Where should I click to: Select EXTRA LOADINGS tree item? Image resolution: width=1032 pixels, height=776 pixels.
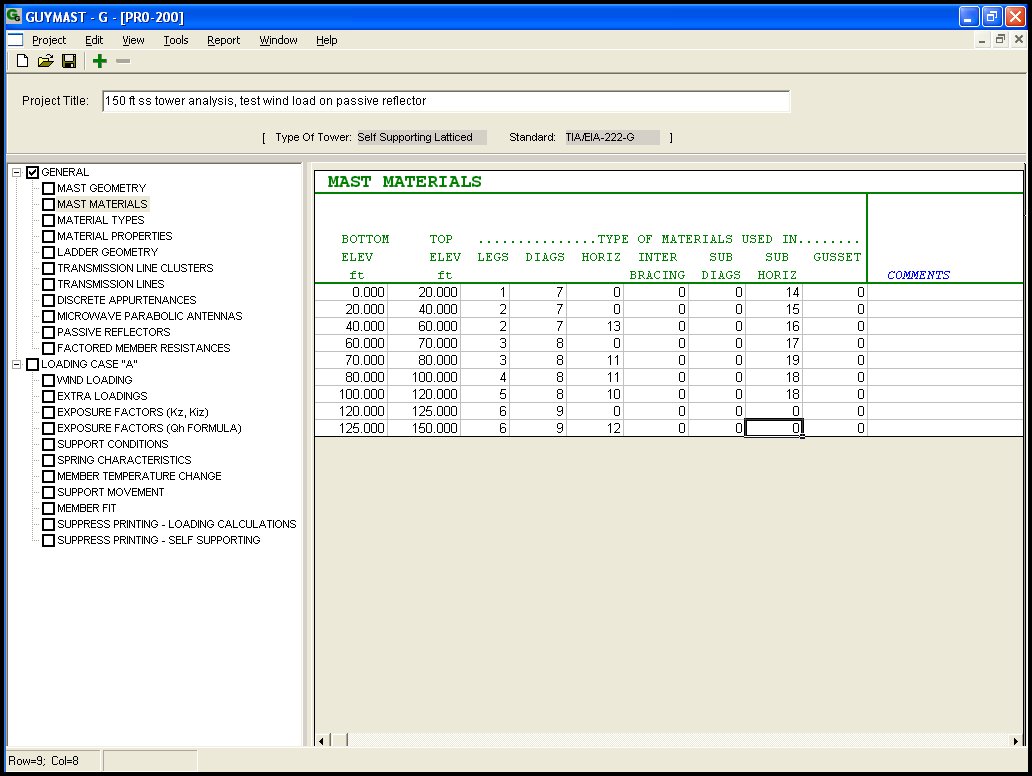pos(102,396)
